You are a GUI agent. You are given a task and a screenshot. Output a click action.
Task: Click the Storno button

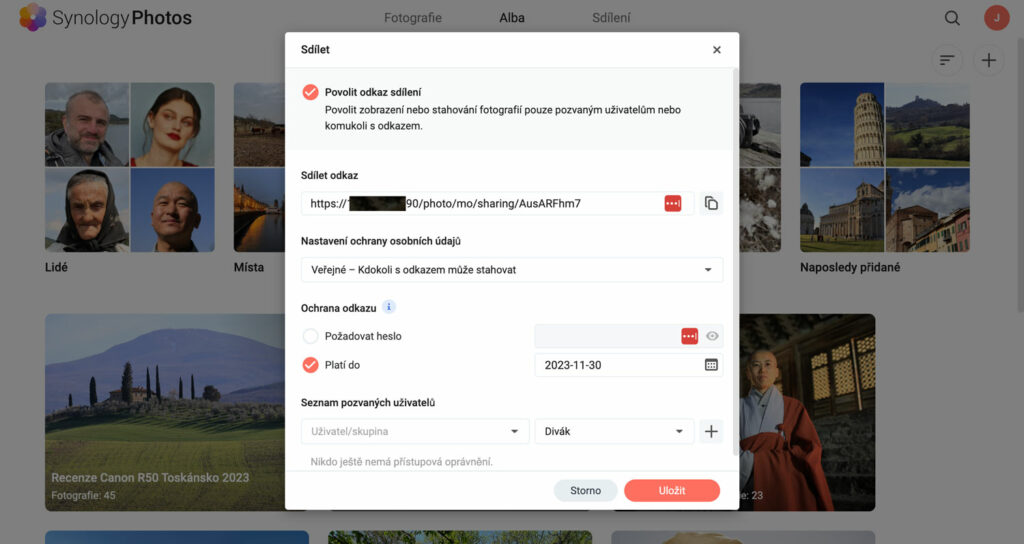[585, 490]
